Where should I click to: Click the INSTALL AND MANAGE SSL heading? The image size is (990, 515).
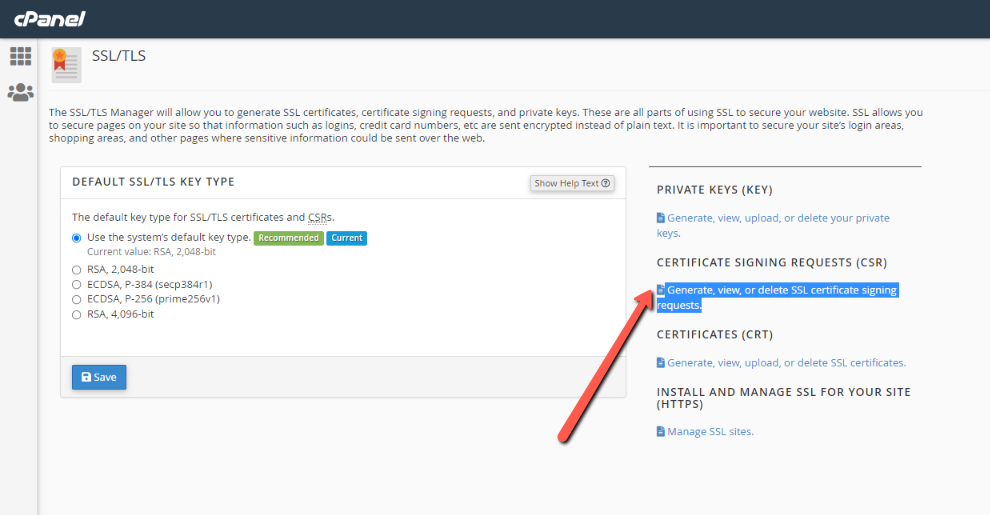tap(784, 398)
